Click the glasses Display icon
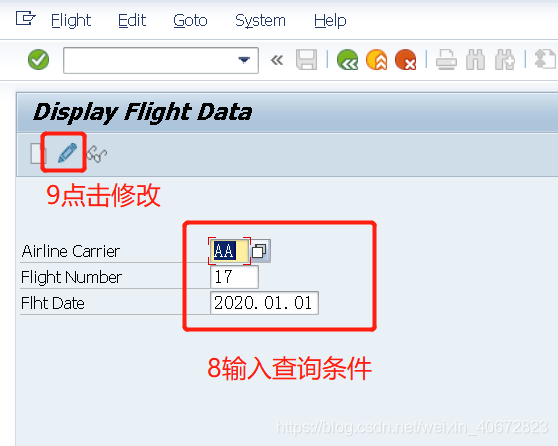This screenshot has height=446, width=558. (97, 154)
